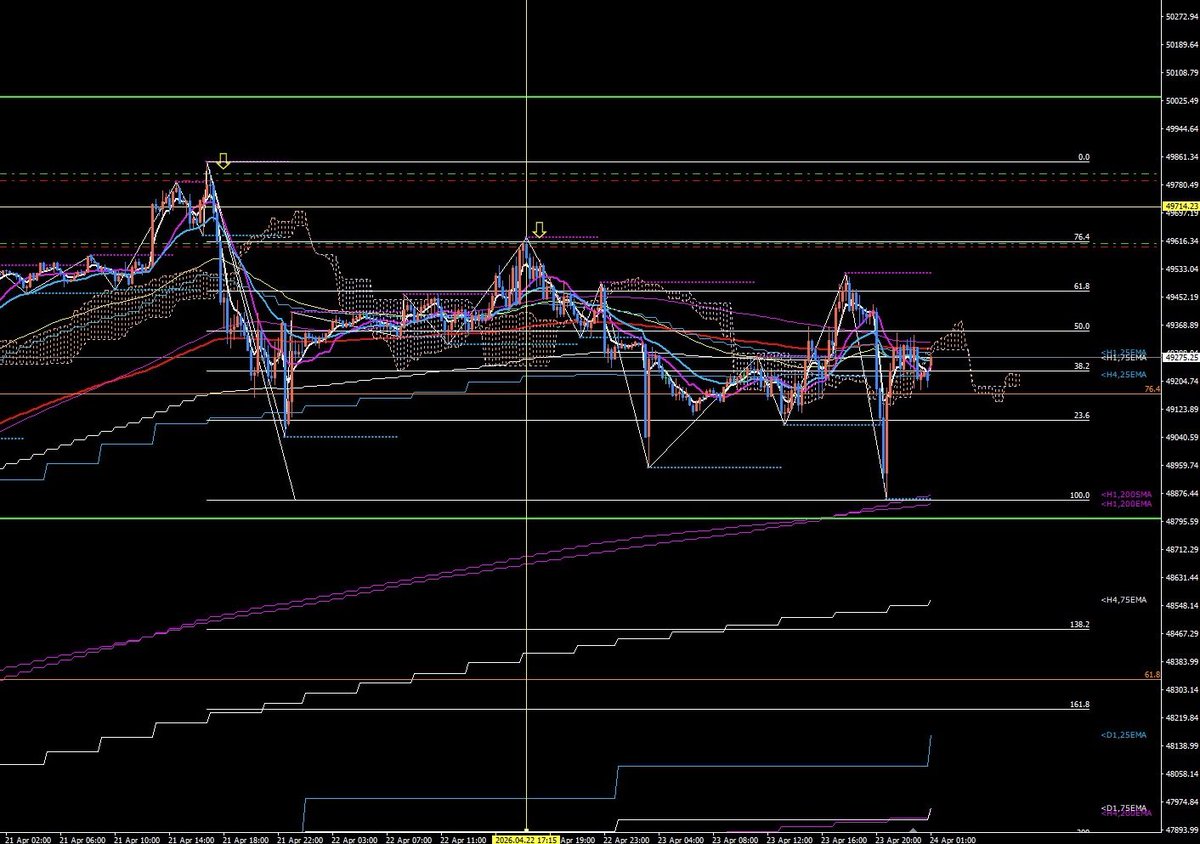Click the 49616.34 price scale value
1200x844 pixels.
tap(1181, 241)
